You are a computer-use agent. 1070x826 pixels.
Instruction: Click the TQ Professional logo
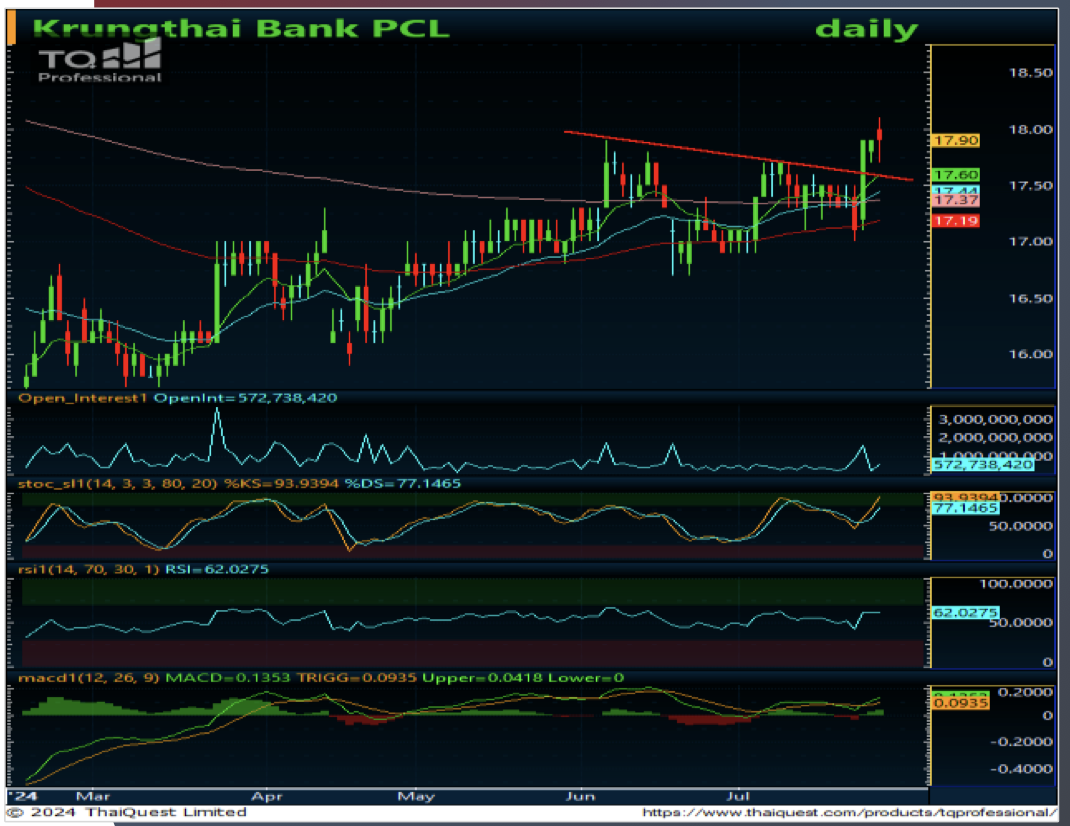(100, 60)
